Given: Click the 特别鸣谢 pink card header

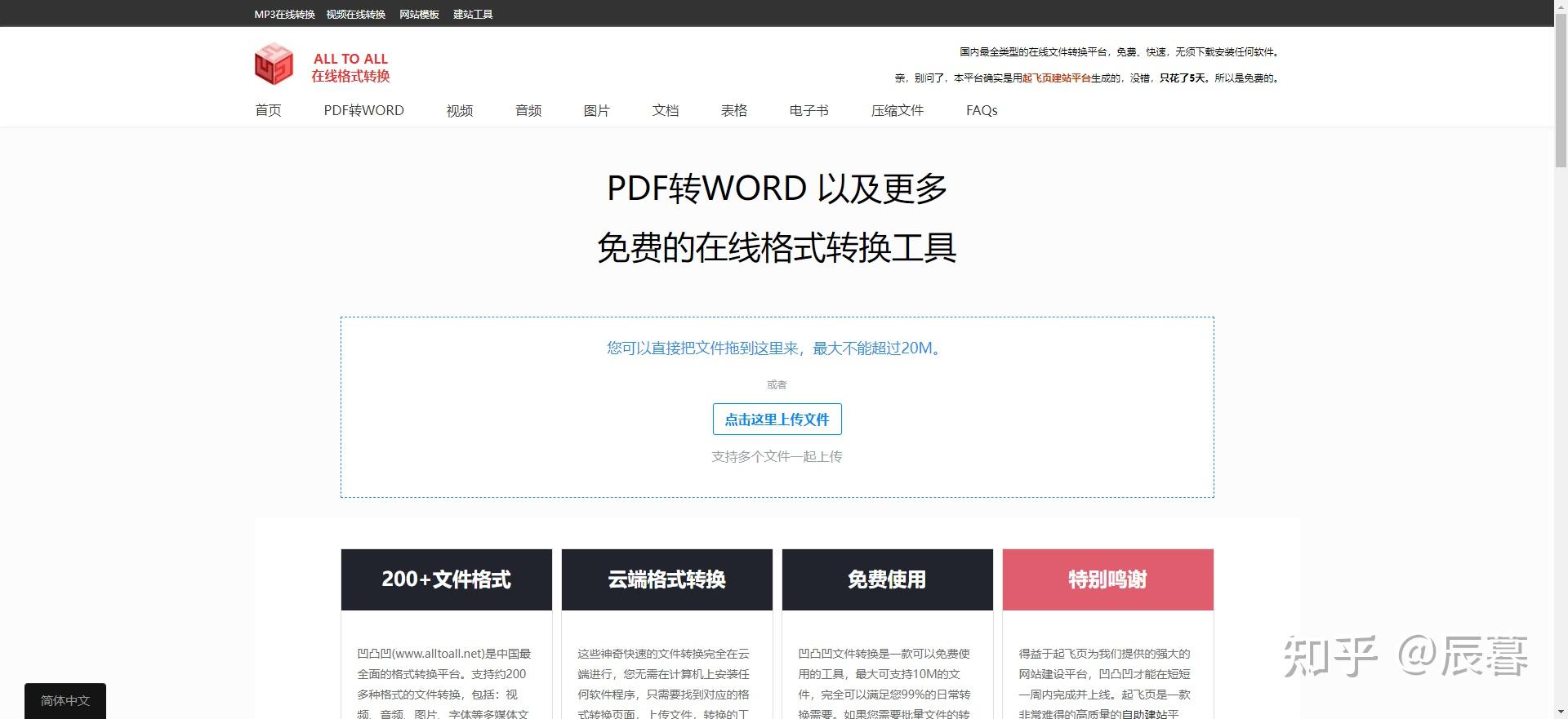Looking at the screenshot, I should (x=1108, y=579).
